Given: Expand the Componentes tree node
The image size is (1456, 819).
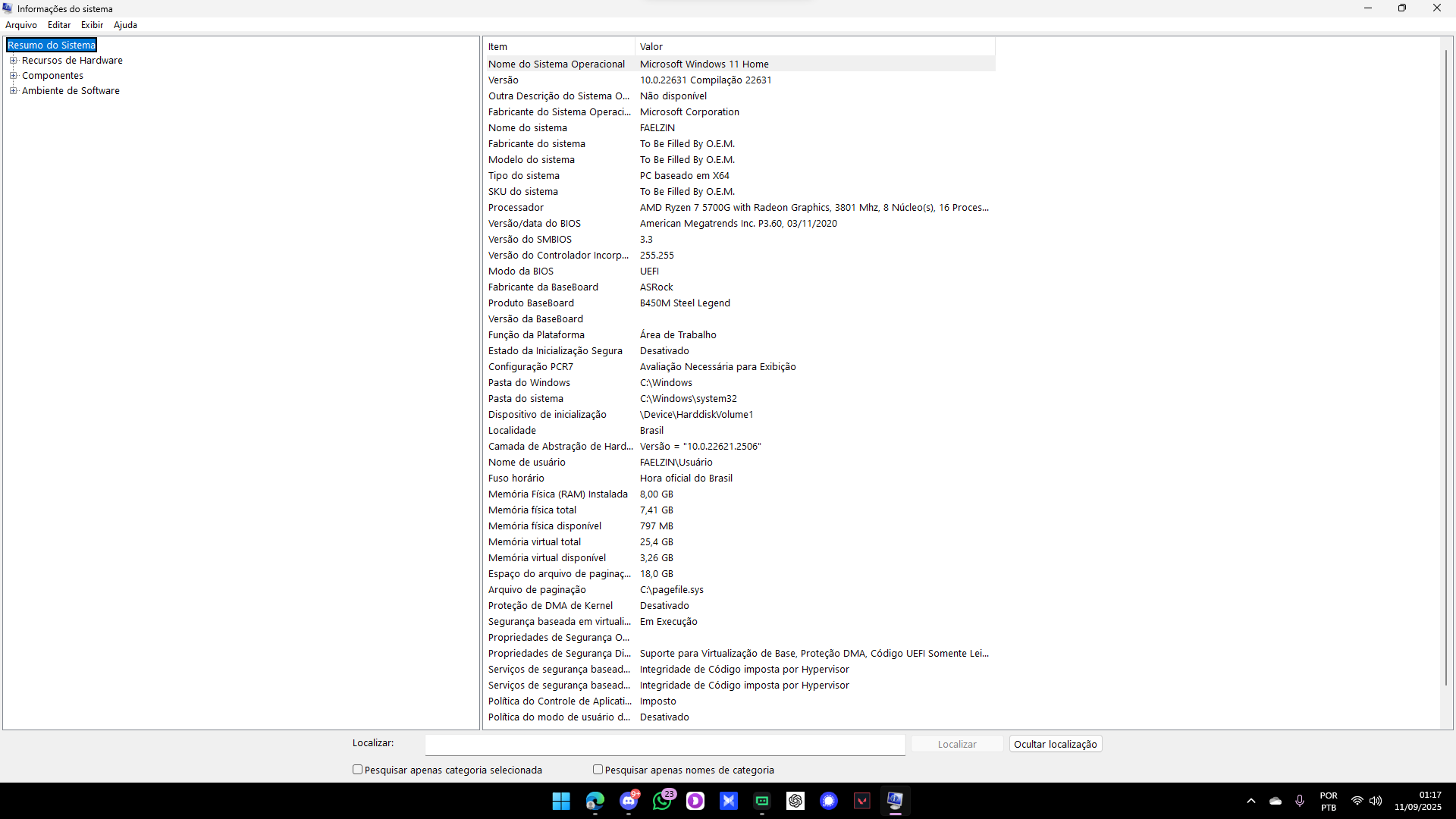Looking at the screenshot, I should point(13,76).
